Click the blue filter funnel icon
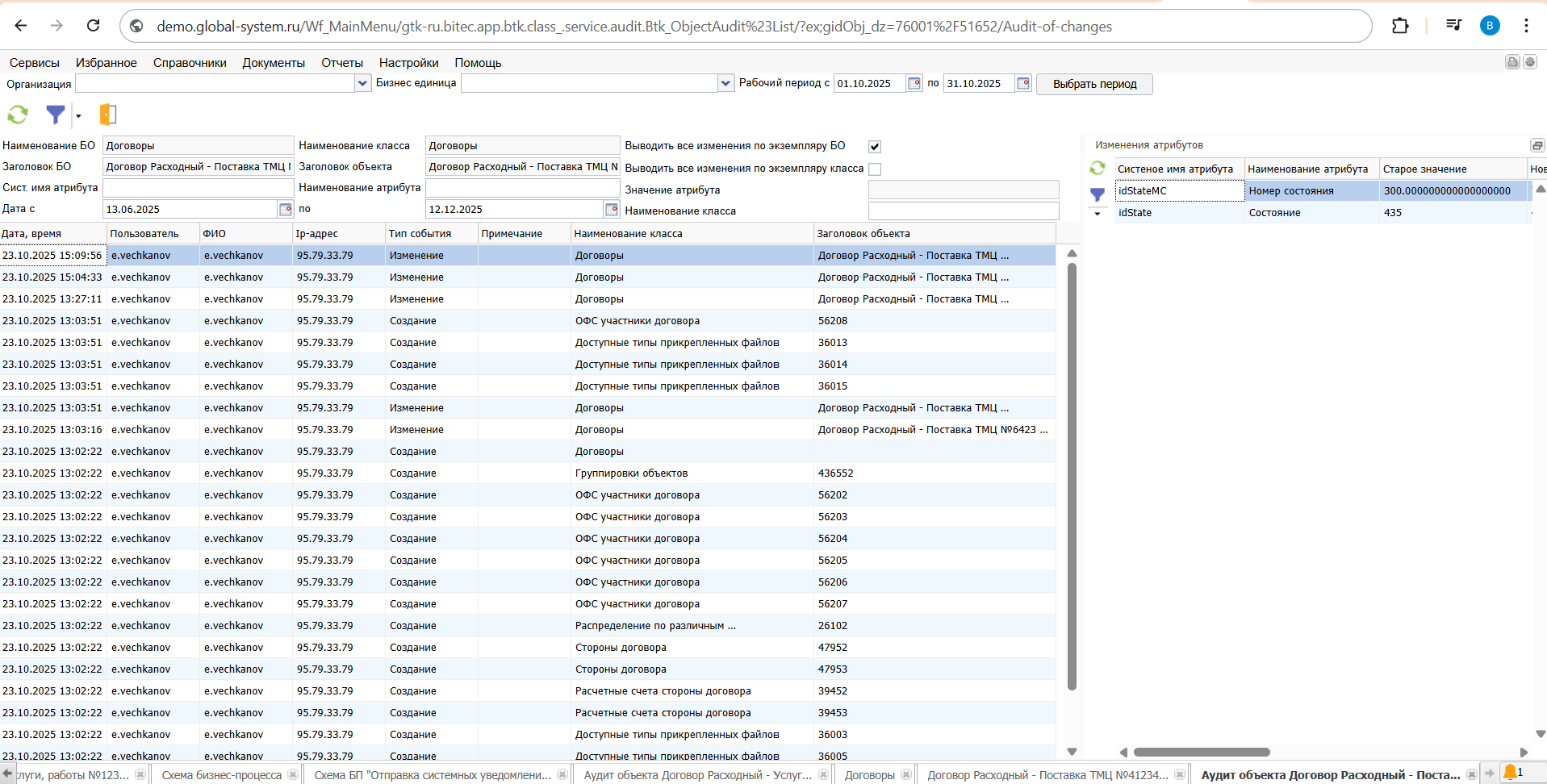The image size is (1547, 784). coord(55,115)
